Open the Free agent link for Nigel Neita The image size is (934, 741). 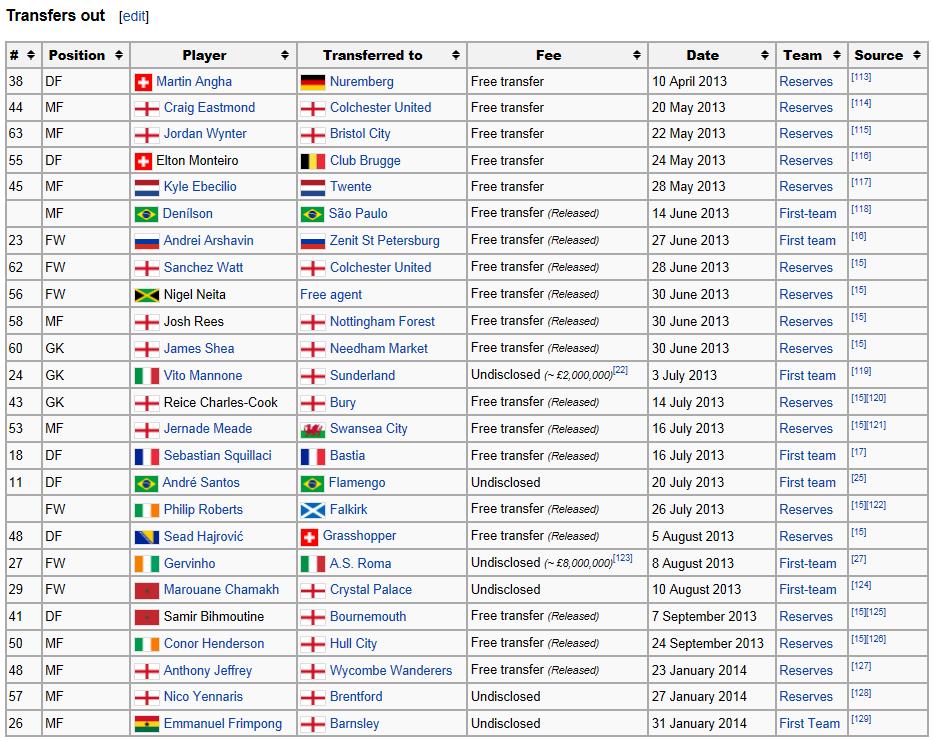click(331, 295)
